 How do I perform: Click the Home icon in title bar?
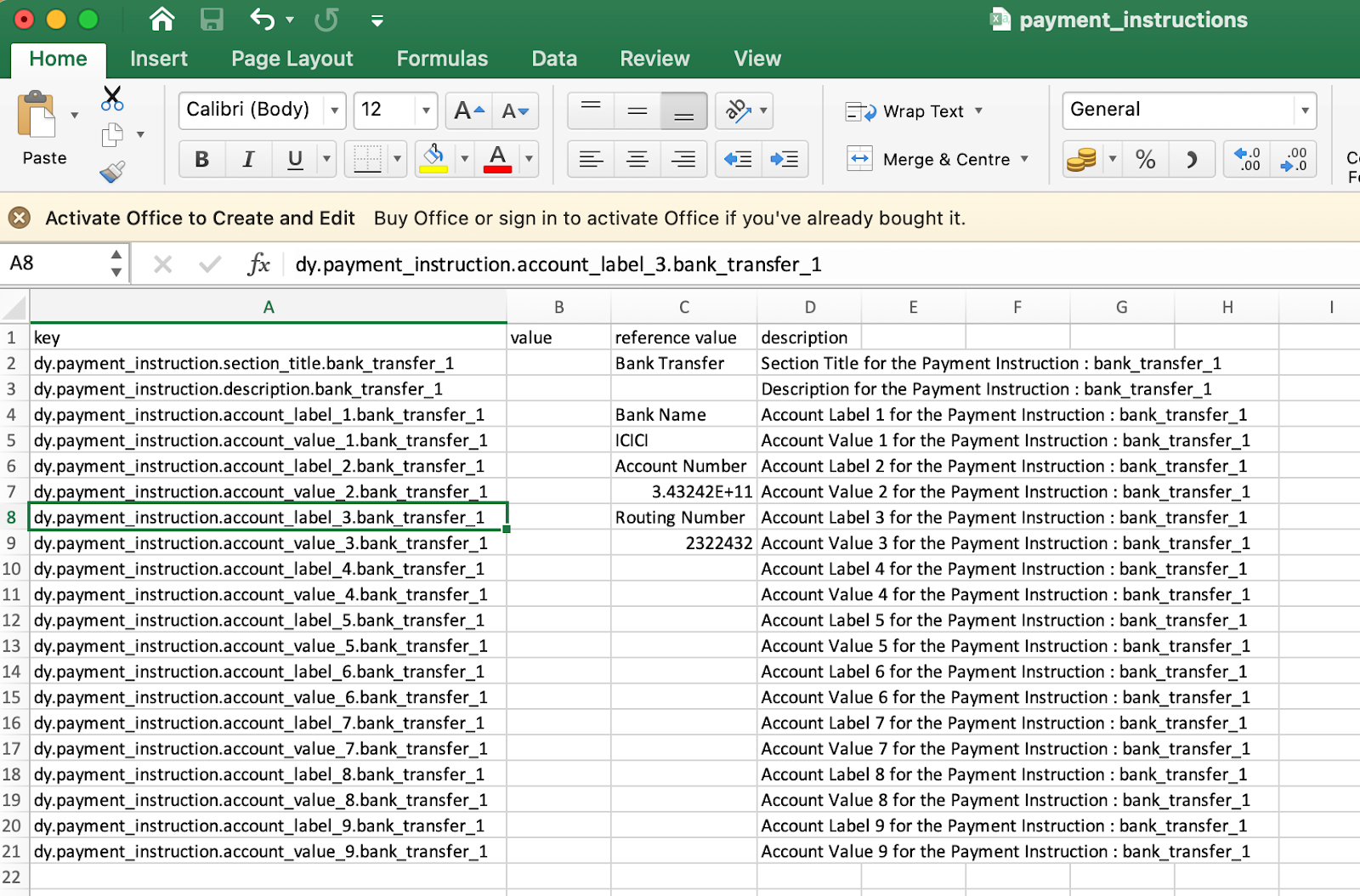click(161, 20)
